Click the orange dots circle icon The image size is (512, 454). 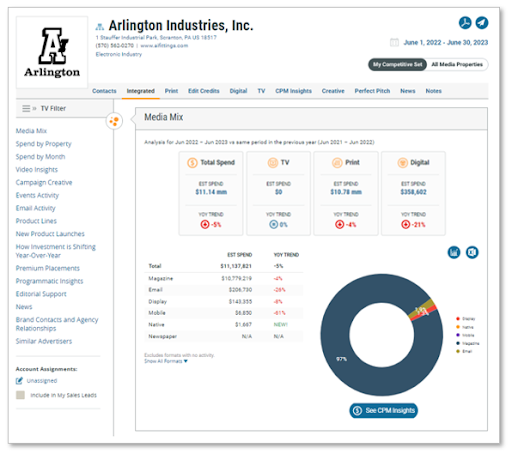(114, 121)
